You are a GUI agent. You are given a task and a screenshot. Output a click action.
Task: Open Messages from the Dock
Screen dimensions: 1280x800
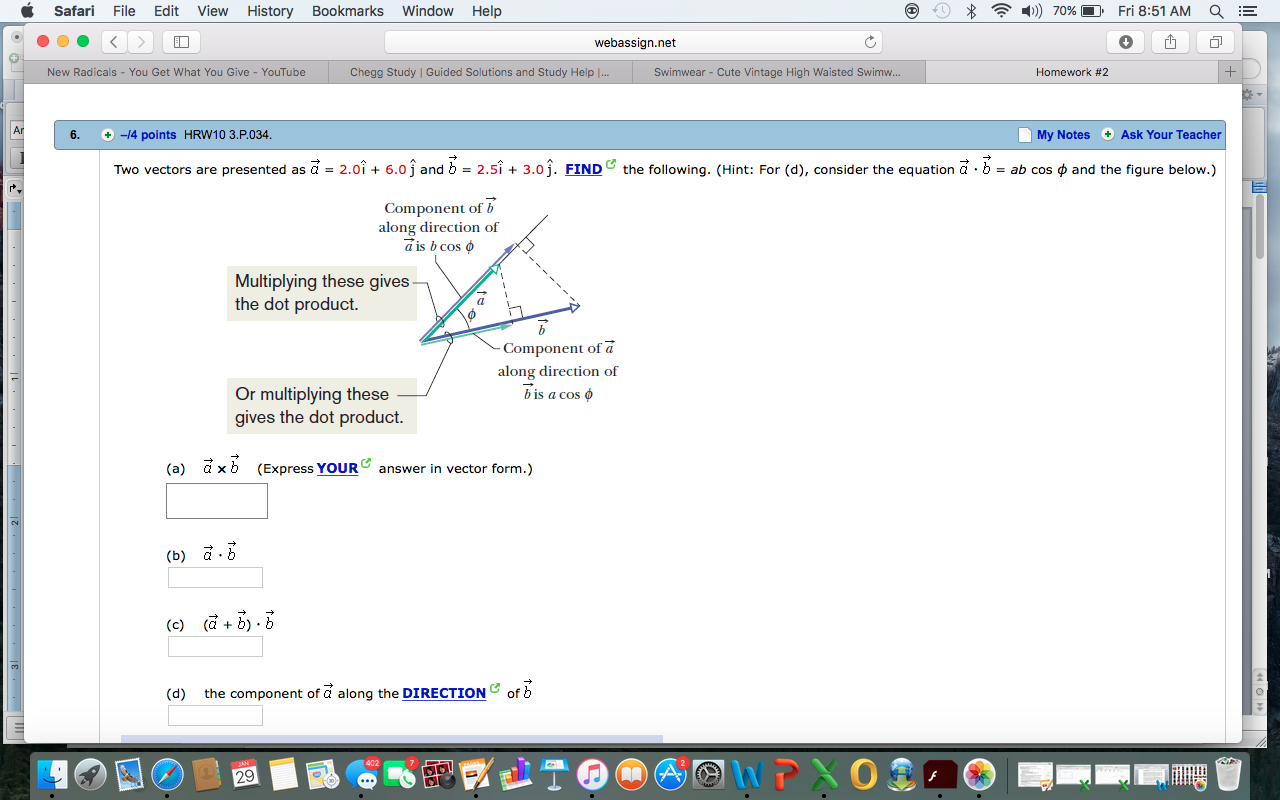(x=361, y=775)
